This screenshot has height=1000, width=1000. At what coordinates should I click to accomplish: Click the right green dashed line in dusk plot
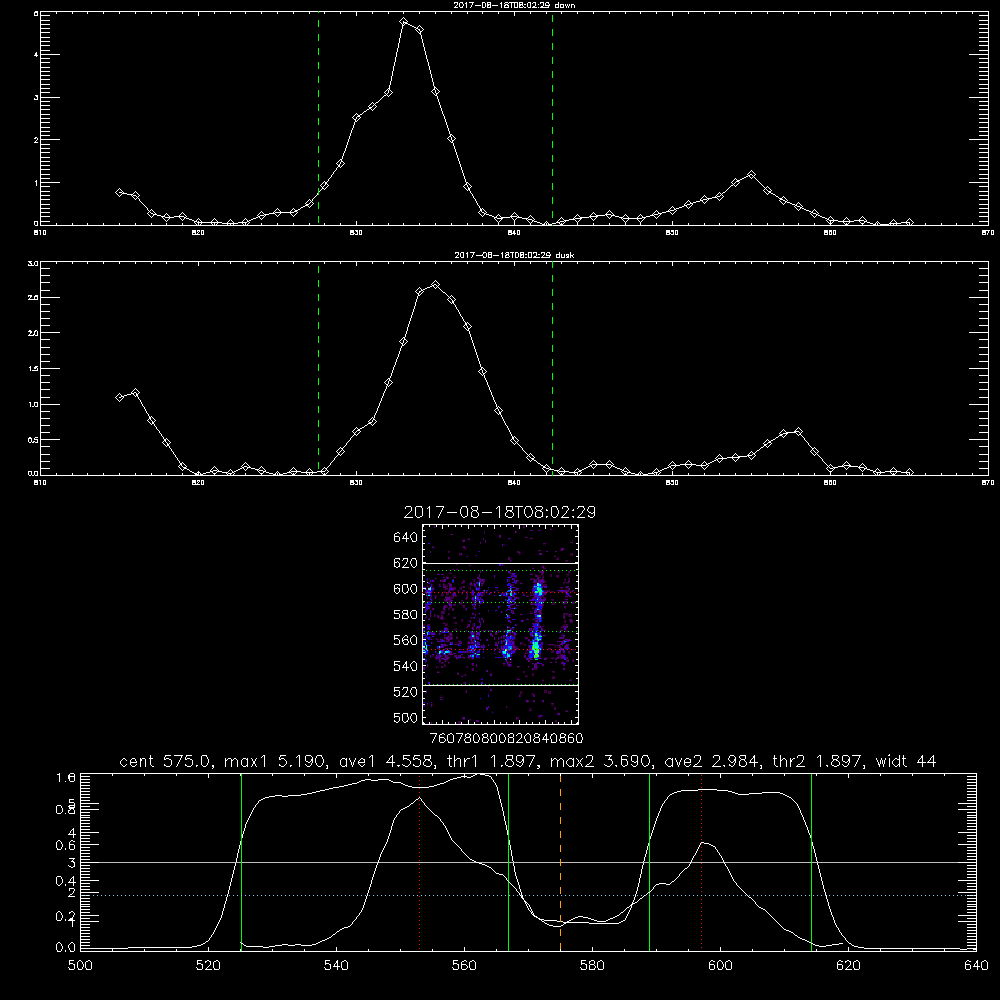click(x=552, y=369)
